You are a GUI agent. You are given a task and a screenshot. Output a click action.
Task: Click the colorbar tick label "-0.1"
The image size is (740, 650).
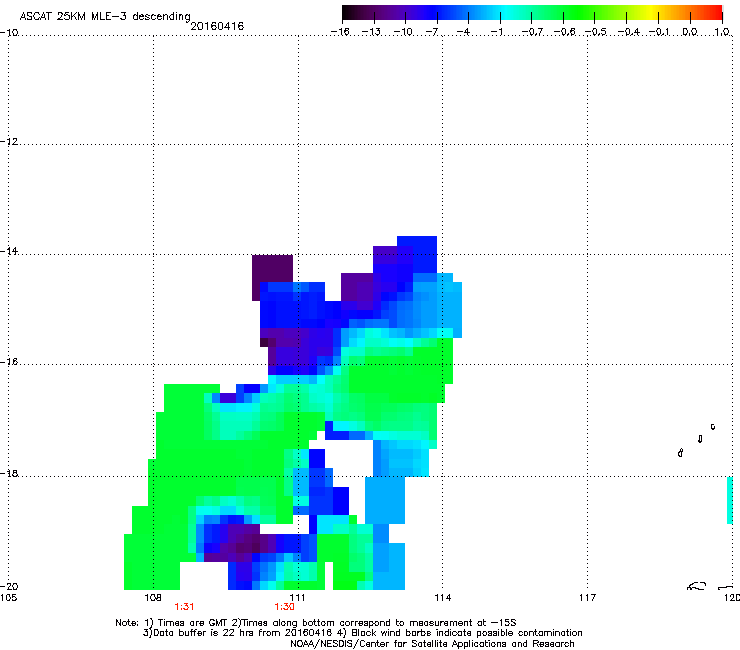pyautogui.click(x=659, y=32)
